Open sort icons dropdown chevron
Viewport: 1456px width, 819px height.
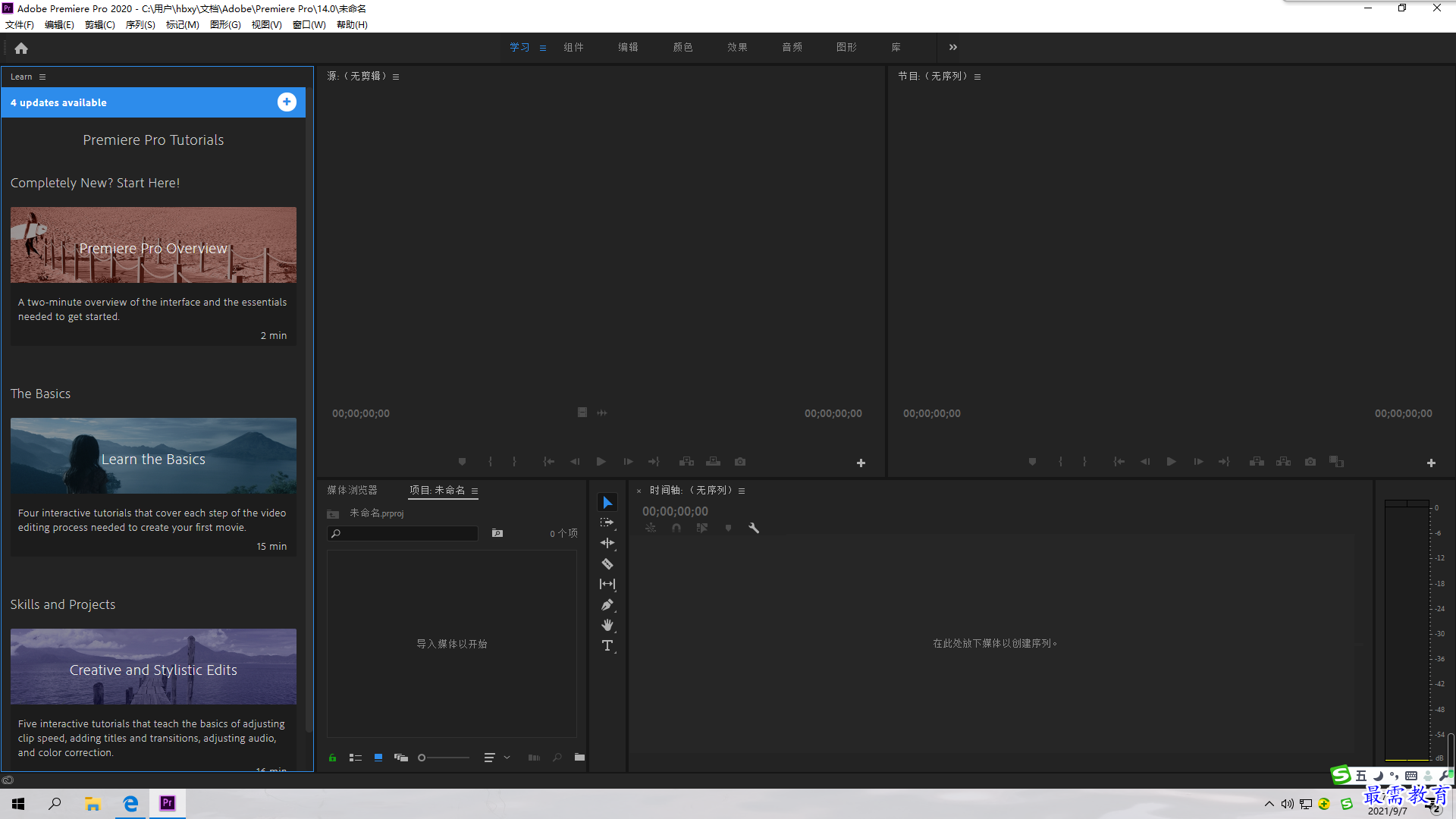click(x=507, y=757)
